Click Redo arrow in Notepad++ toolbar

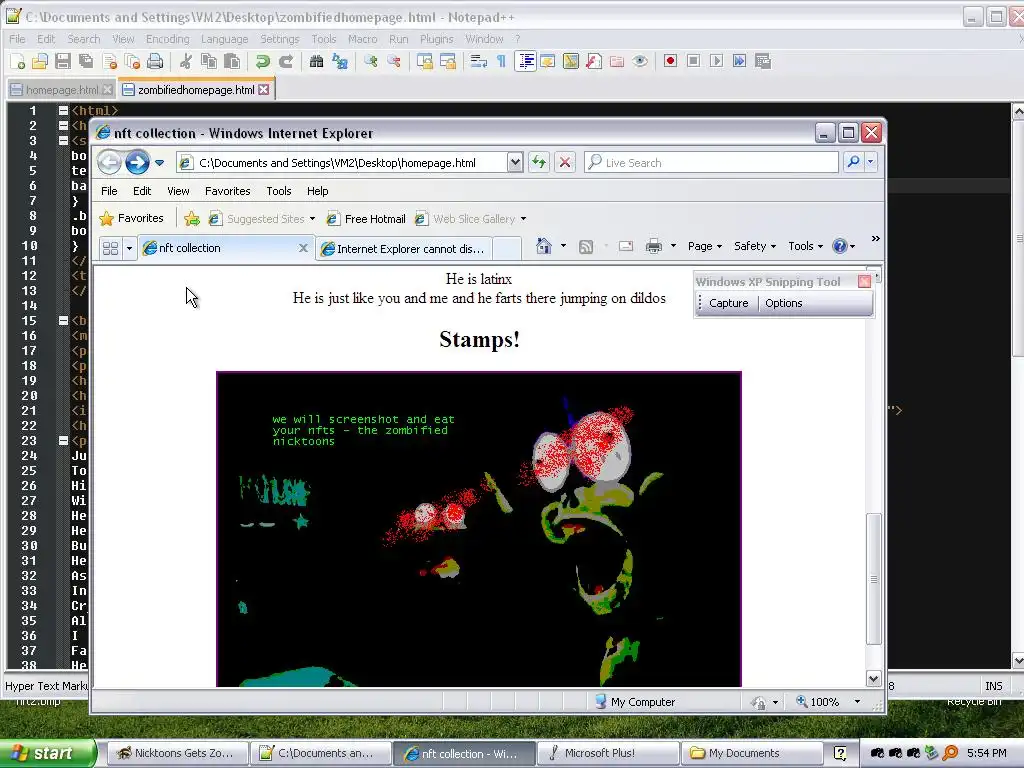click(285, 61)
